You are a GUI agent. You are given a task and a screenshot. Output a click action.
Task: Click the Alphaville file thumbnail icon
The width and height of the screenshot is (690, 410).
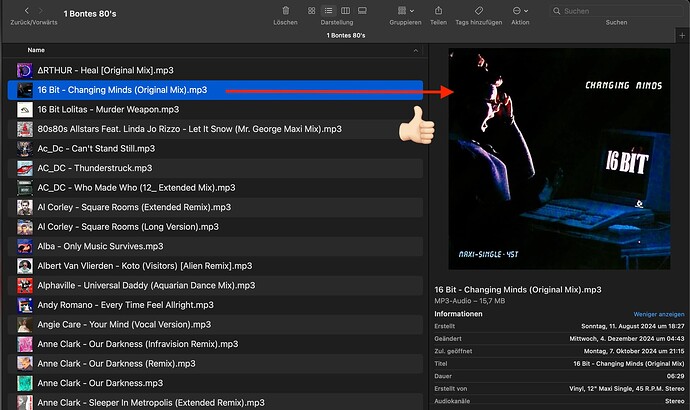coord(25,286)
